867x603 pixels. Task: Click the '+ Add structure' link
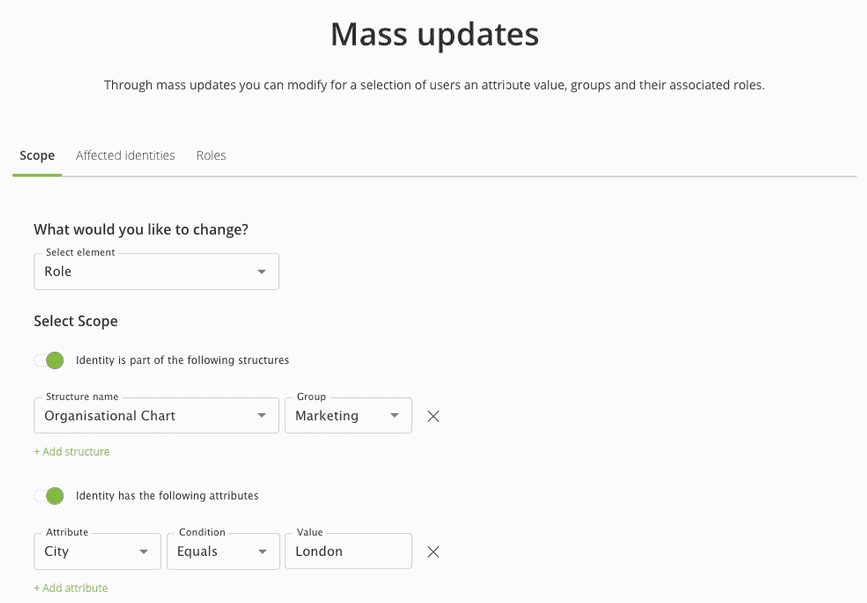72,452
